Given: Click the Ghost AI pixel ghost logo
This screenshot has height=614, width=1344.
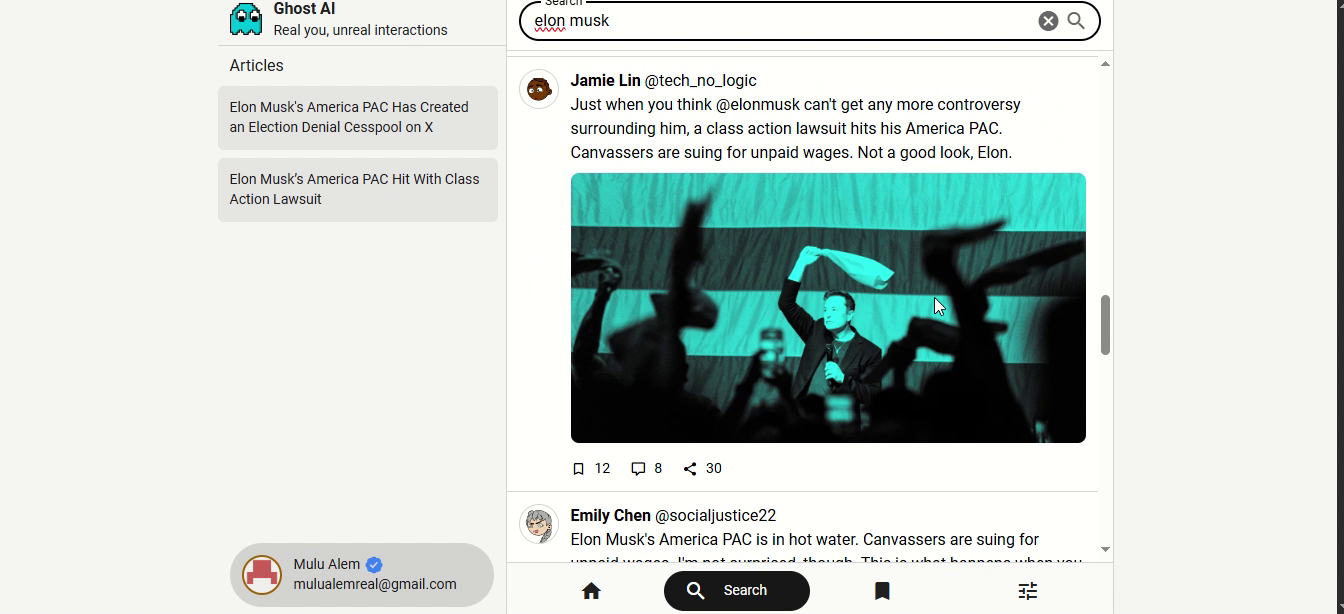Looking at the screenshot, I should pos(246,19).
